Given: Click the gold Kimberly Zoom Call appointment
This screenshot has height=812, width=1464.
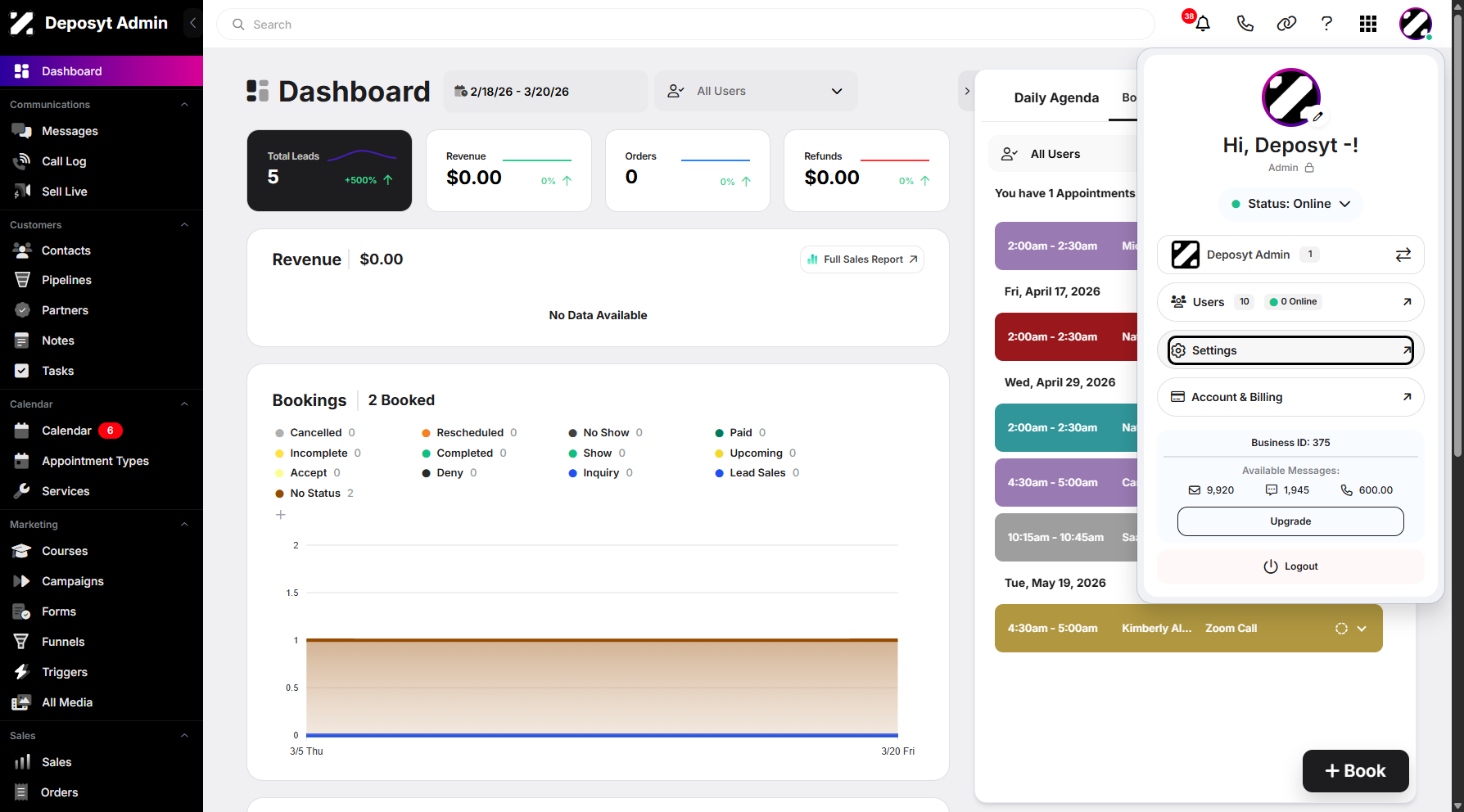Looking at the screenshot, I should point(1188,629).
